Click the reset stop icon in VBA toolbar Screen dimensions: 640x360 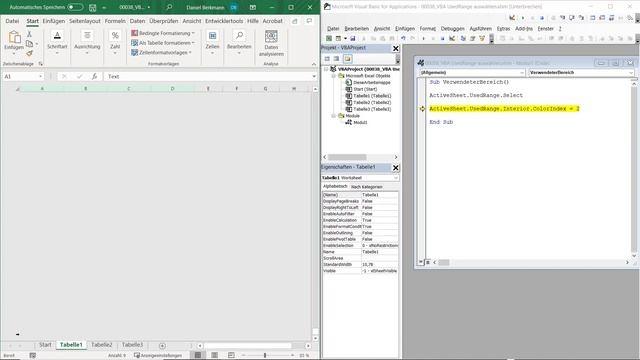442,38
